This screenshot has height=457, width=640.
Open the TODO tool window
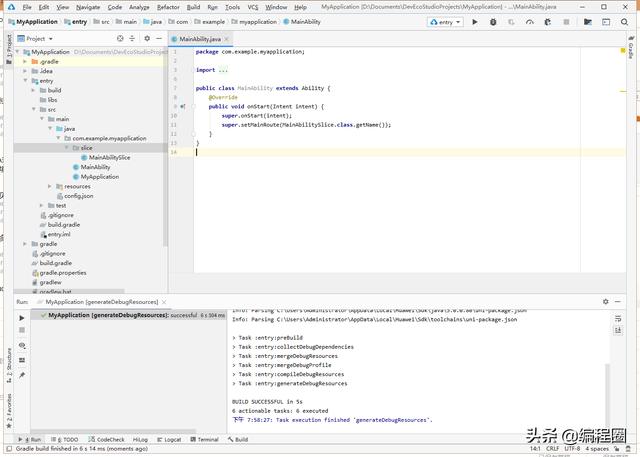65,439
